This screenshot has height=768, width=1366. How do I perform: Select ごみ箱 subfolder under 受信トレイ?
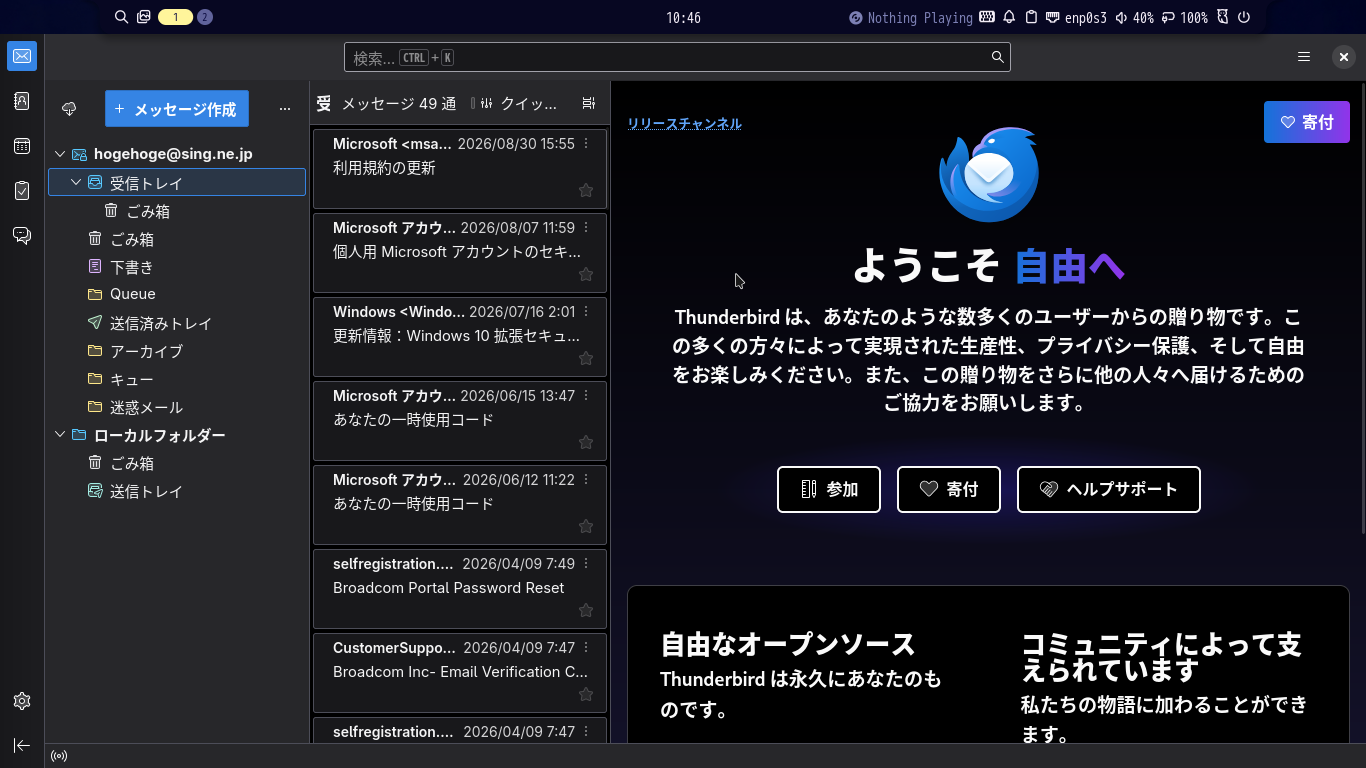(177, 211)
